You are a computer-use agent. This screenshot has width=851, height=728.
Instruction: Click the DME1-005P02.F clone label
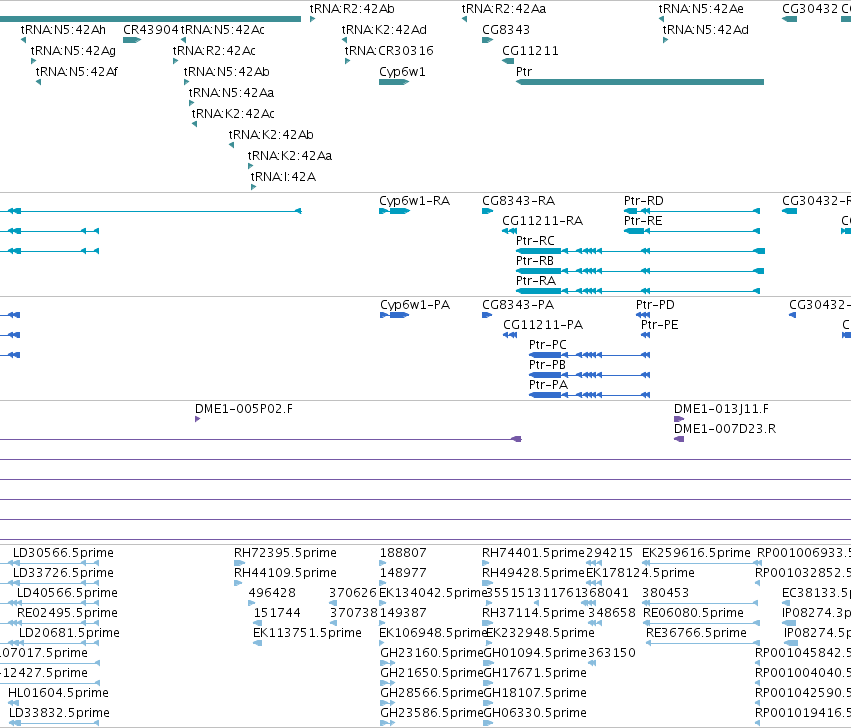point(244,409)
